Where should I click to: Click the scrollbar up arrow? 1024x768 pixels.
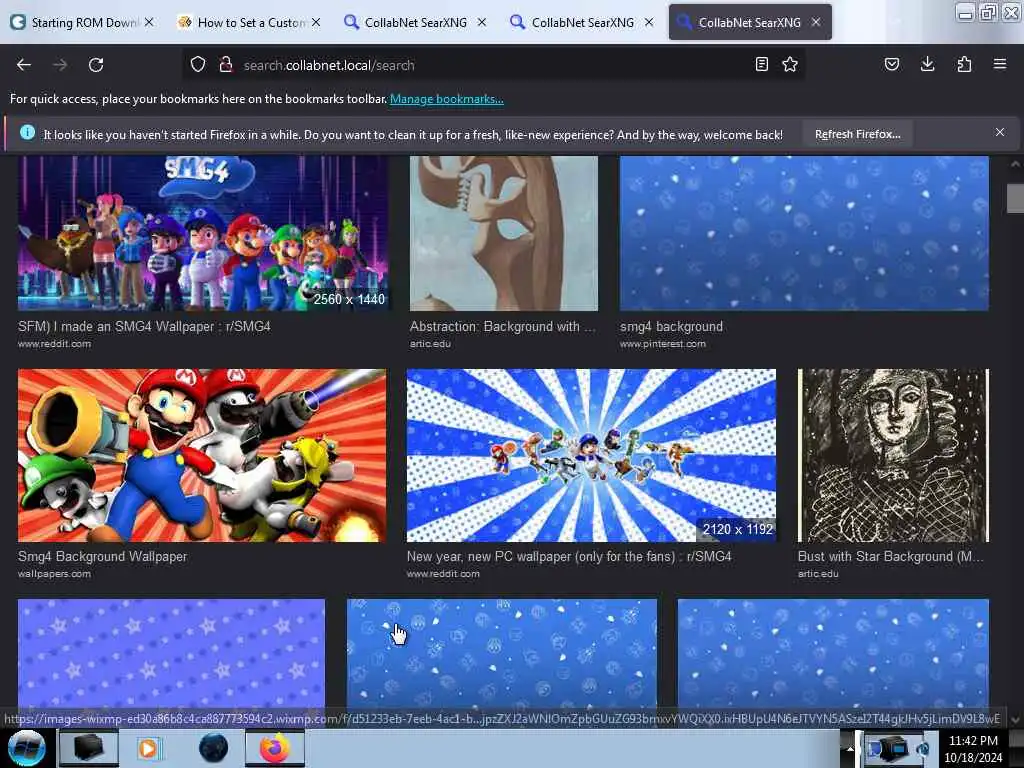(1015, 164)
